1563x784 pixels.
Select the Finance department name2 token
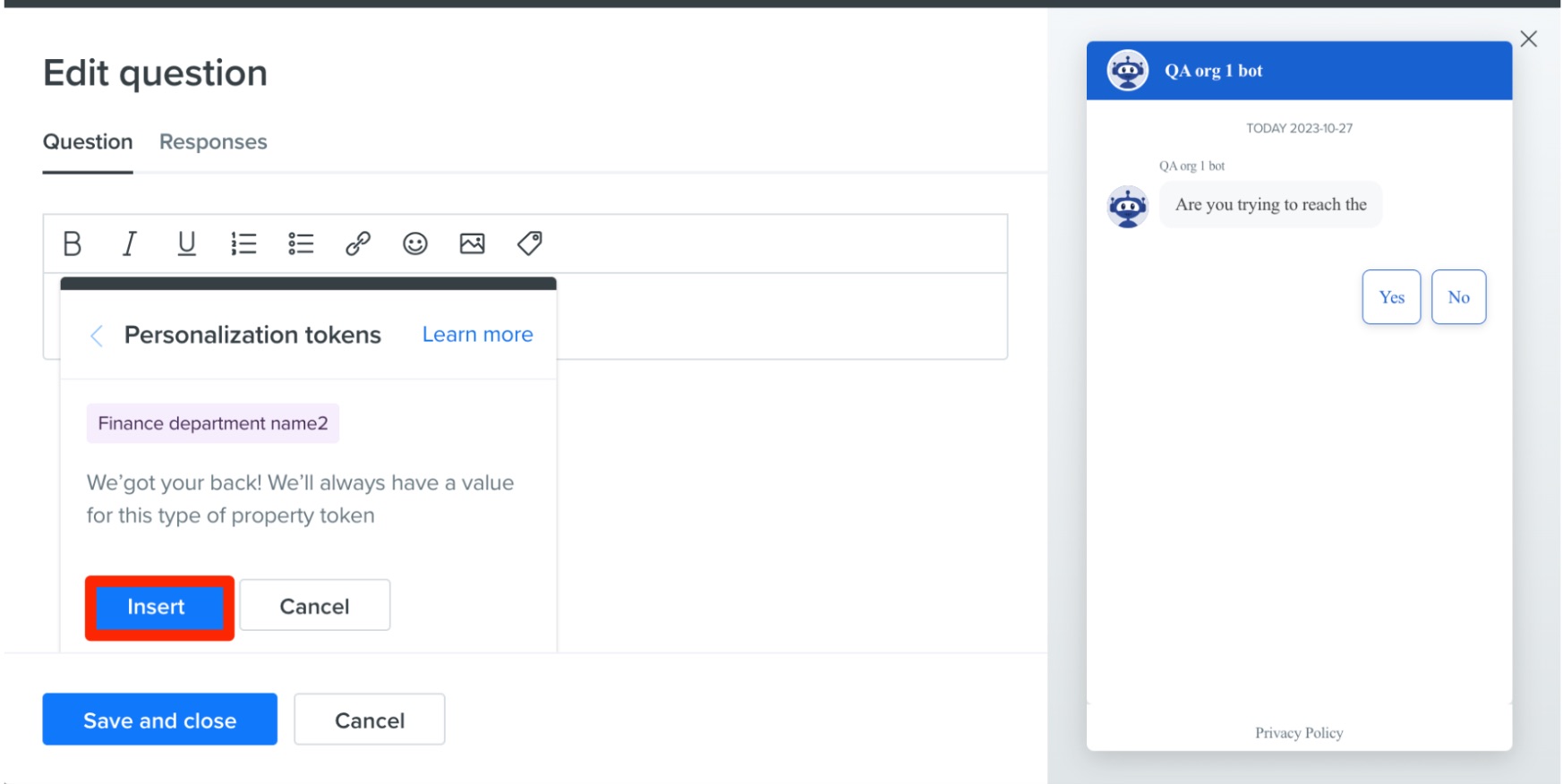tap(213, 423)
